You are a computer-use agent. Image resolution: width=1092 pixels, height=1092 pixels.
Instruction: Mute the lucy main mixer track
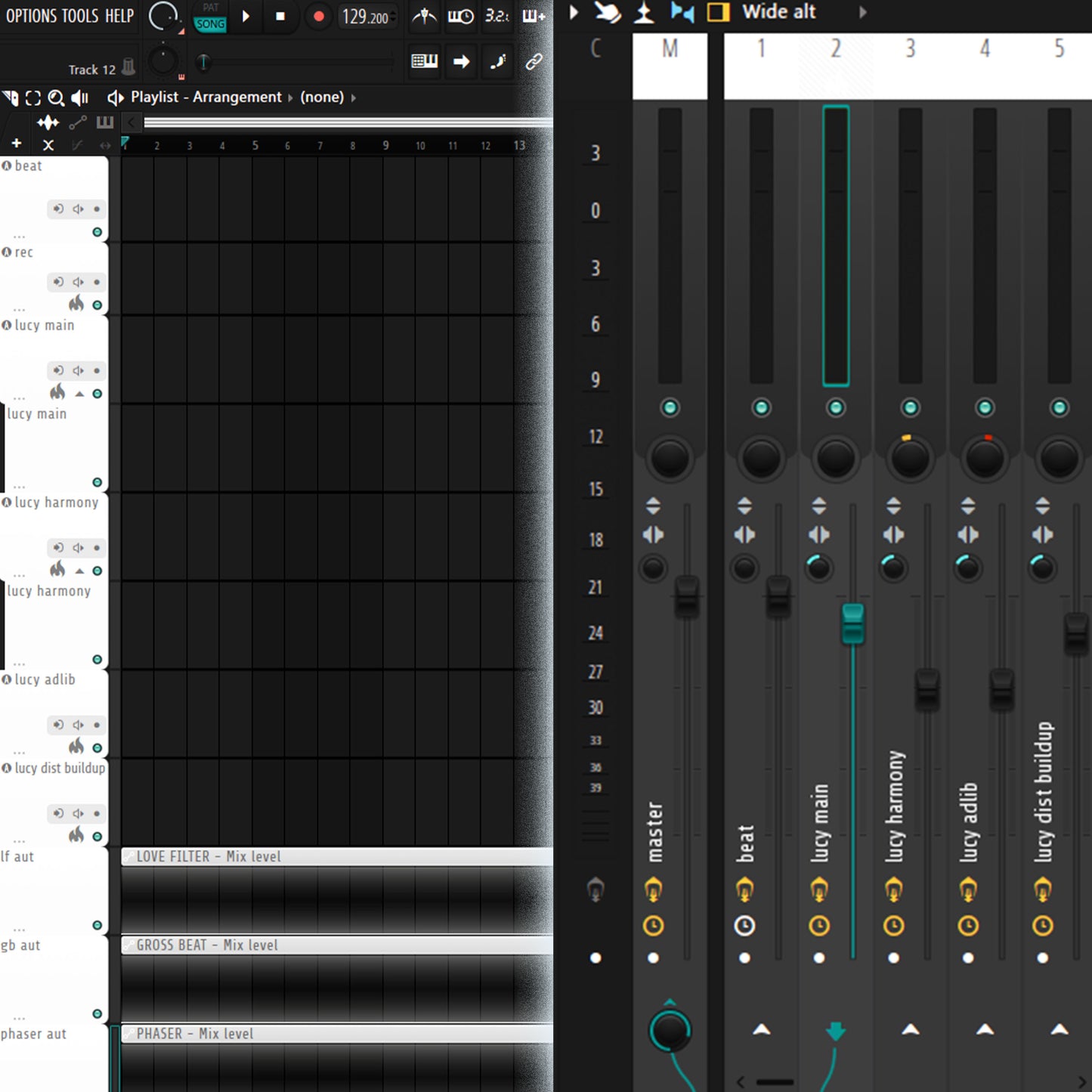836,408
